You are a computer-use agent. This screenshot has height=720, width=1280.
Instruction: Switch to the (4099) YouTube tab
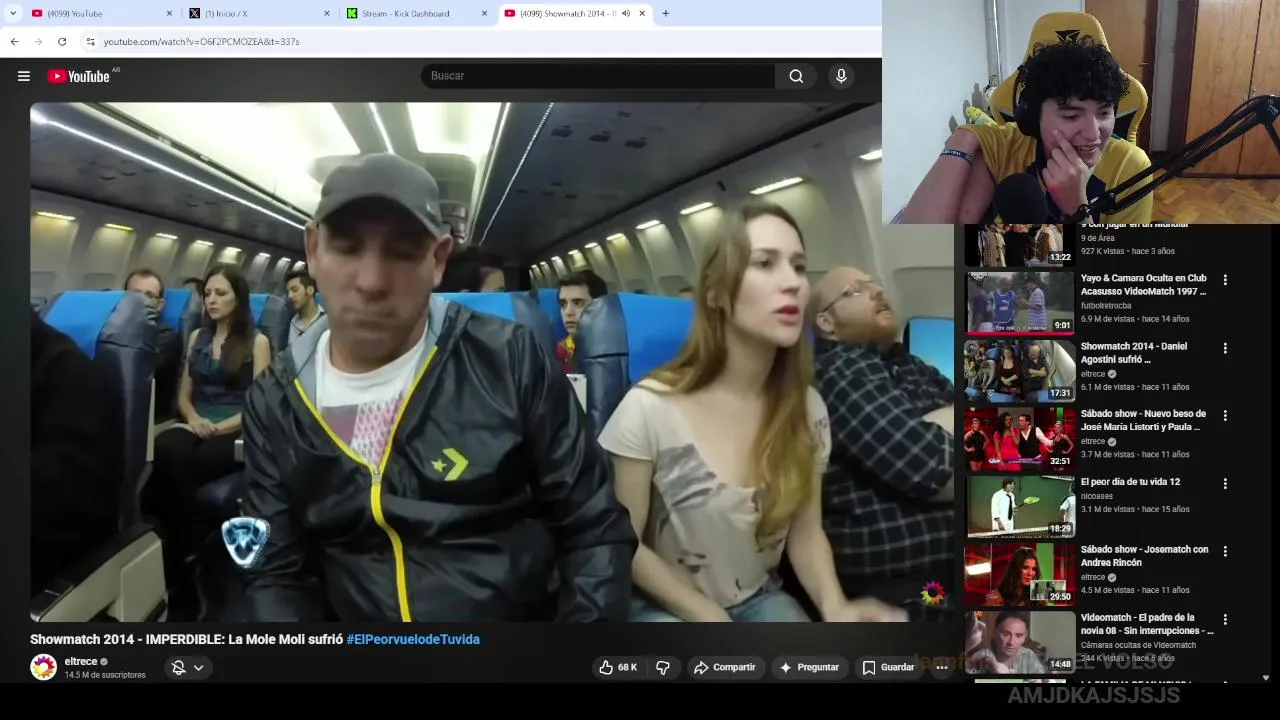pos(100,13)
